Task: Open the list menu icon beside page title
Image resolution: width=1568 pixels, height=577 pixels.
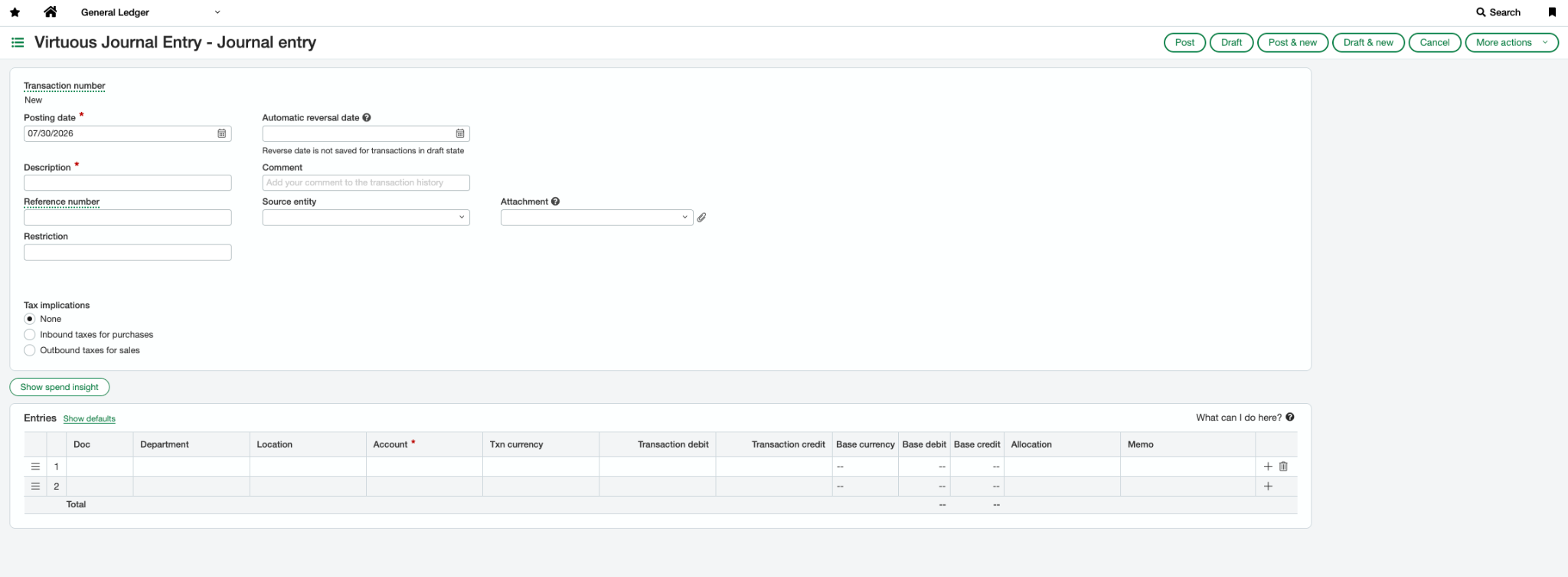Action: coord(18,42)
